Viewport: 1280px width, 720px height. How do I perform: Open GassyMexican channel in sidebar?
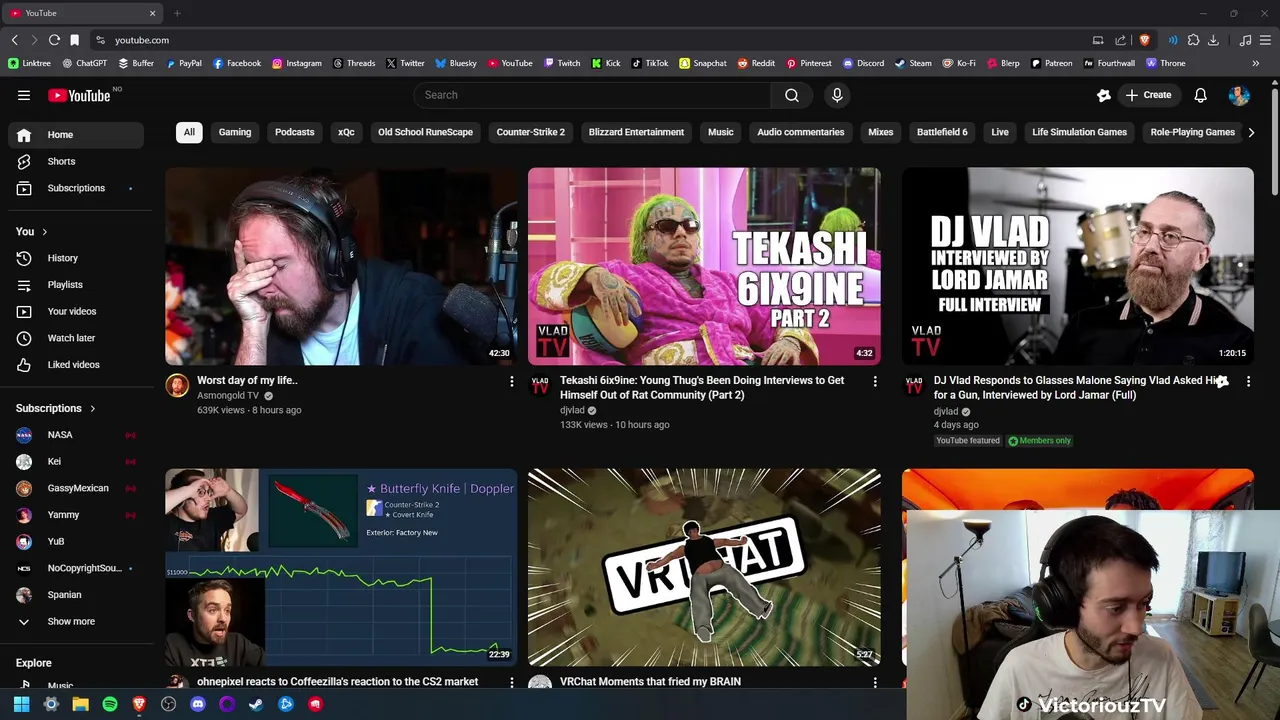75,488
